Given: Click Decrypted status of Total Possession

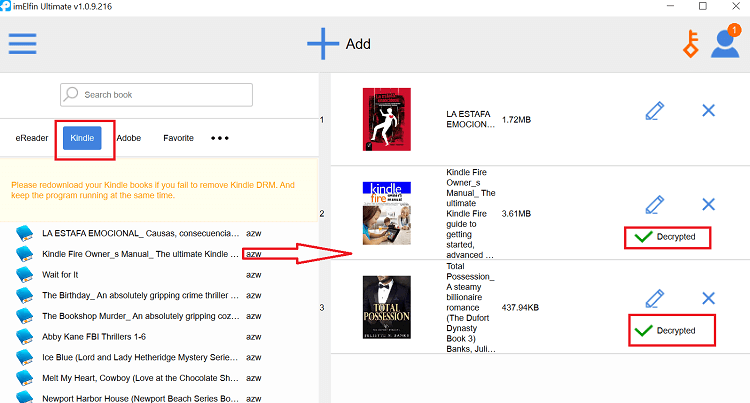Looking at the screenshot, I should pyautogui.click(x=665, y=330).
